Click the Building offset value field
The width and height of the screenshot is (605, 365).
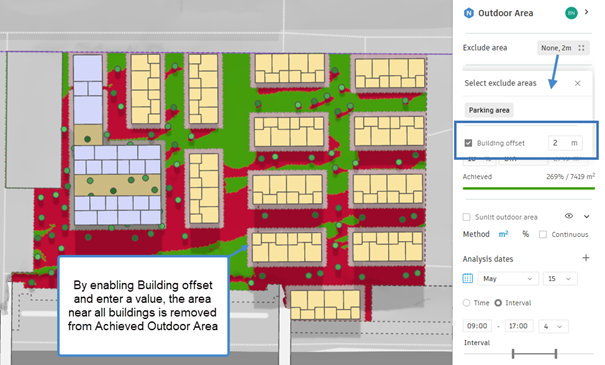[565, 143]
